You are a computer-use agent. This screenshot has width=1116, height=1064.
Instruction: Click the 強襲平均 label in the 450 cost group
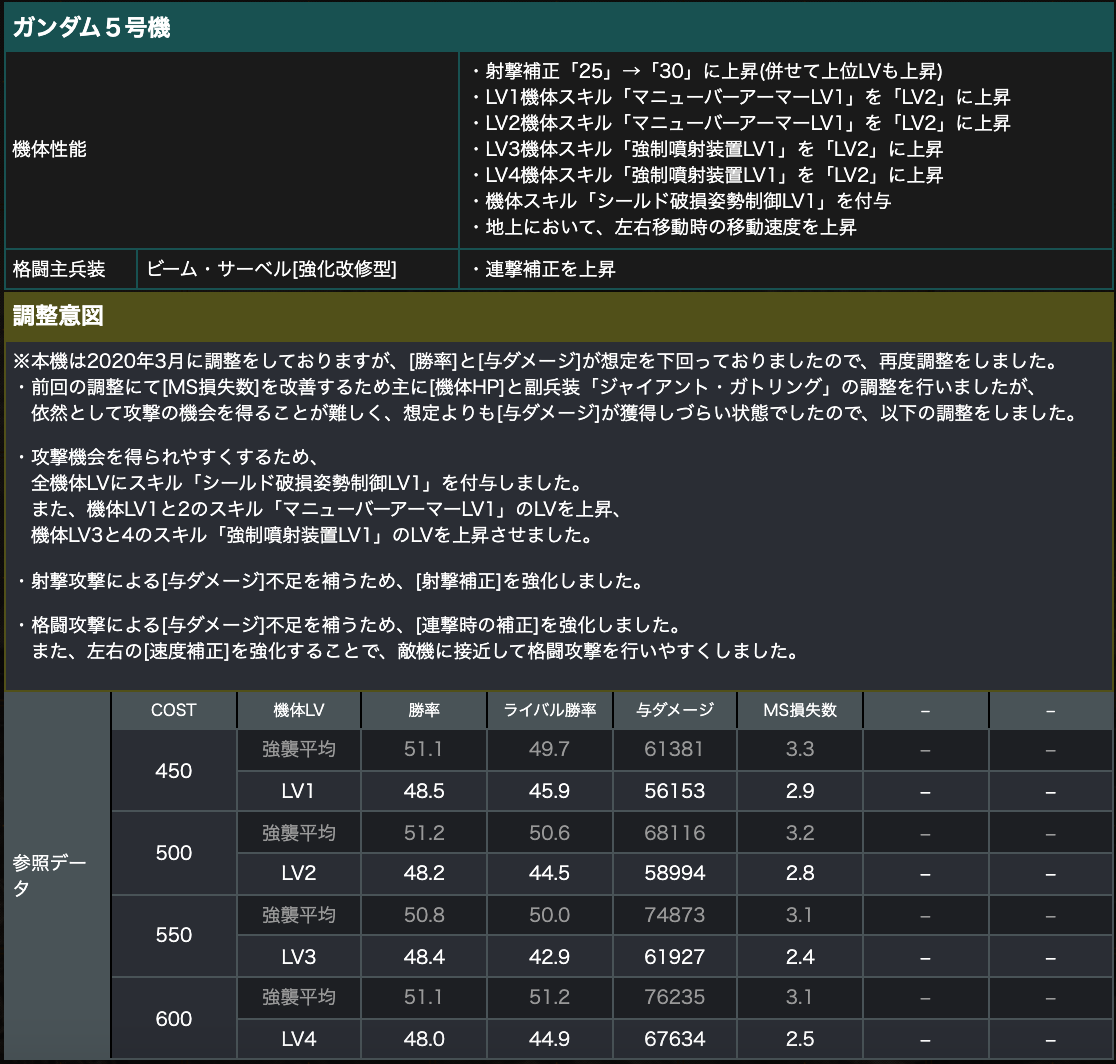click(x=299, y=749)
